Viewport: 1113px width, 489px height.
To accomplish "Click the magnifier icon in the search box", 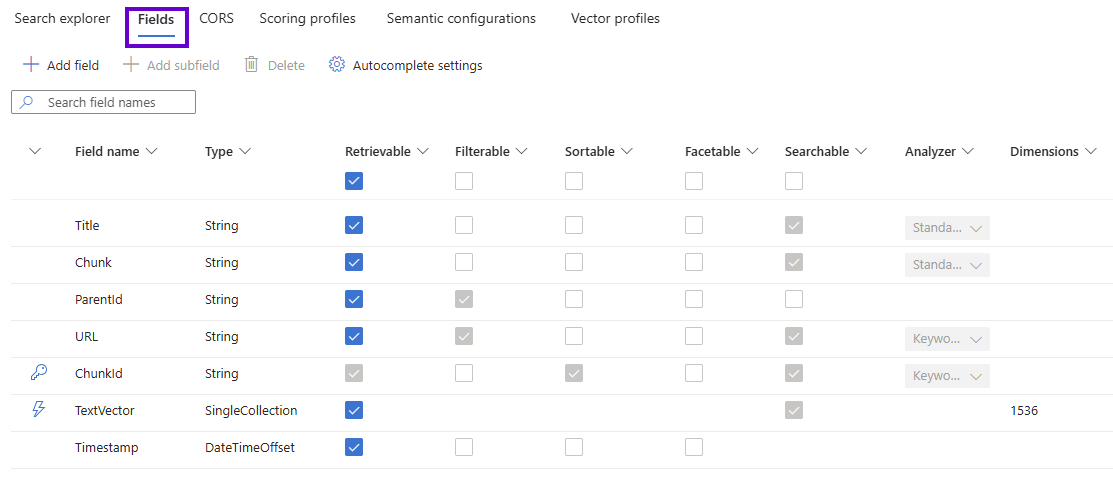I will [27, 102].
